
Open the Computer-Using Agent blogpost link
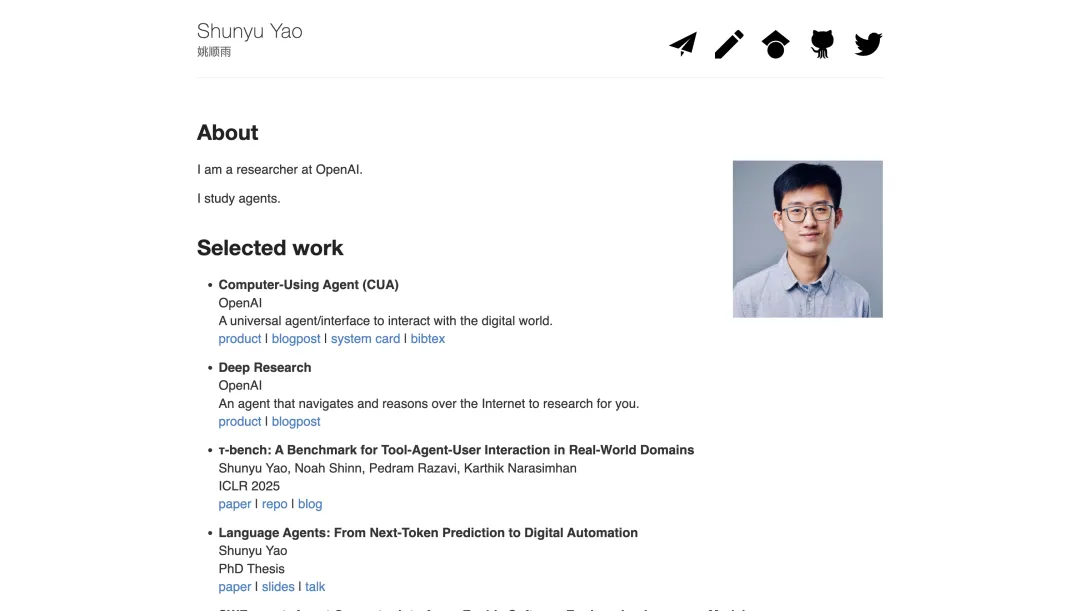(296, 339)
